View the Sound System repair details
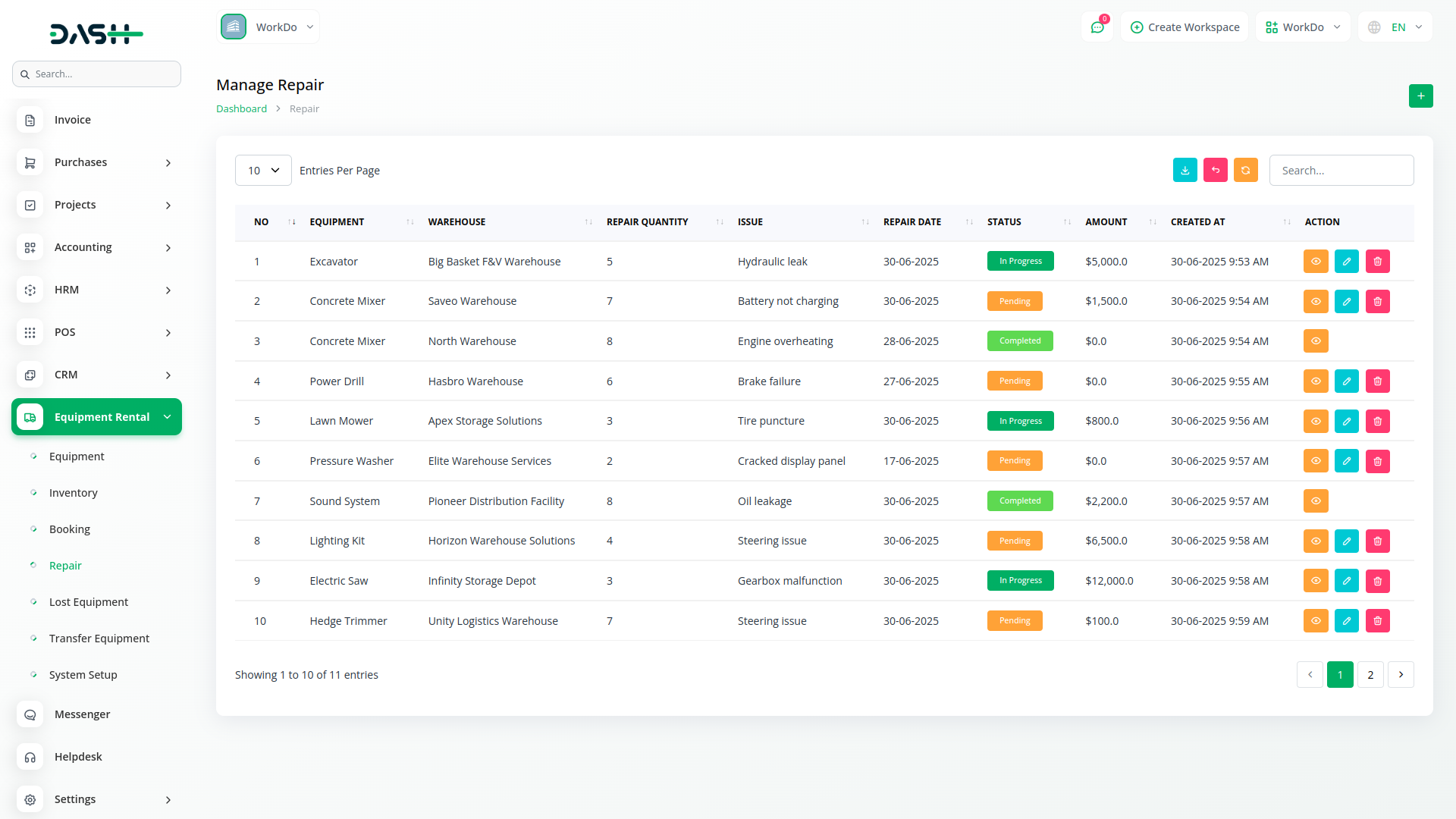 1316,501
